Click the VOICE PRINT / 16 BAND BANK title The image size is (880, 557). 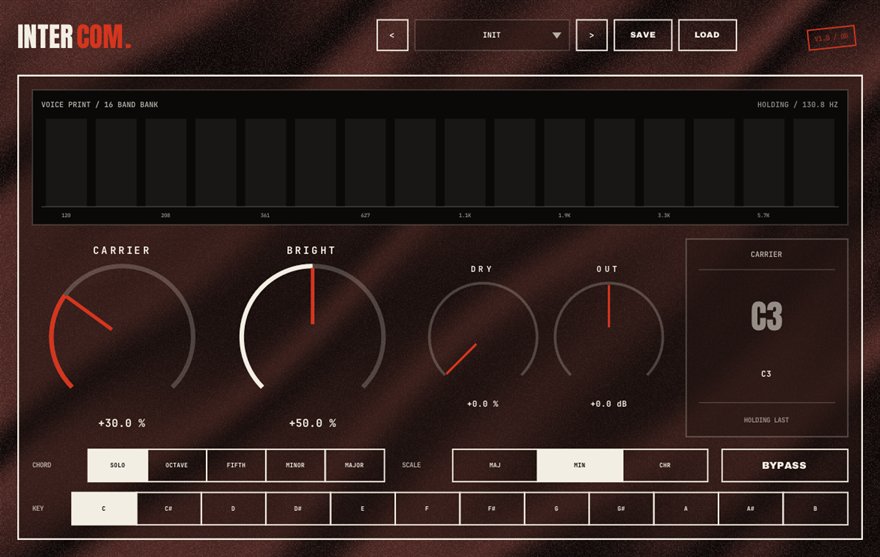point(99,104)
